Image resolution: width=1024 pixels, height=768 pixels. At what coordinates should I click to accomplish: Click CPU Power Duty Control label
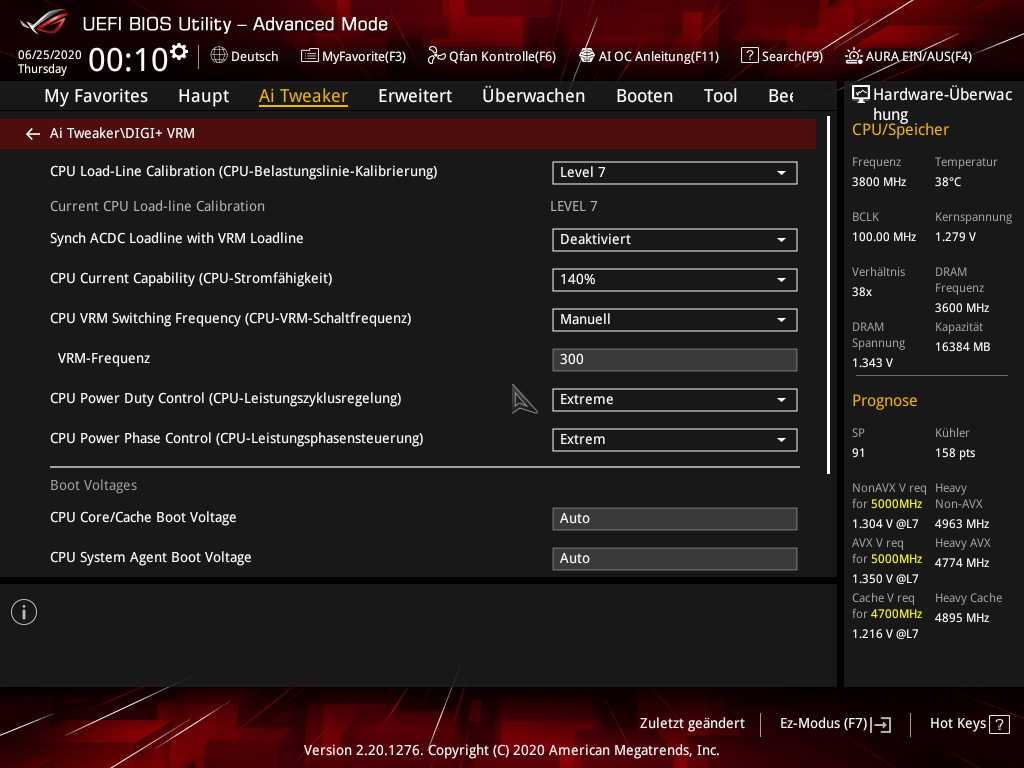pyautogui.click(x=225, y=398)
